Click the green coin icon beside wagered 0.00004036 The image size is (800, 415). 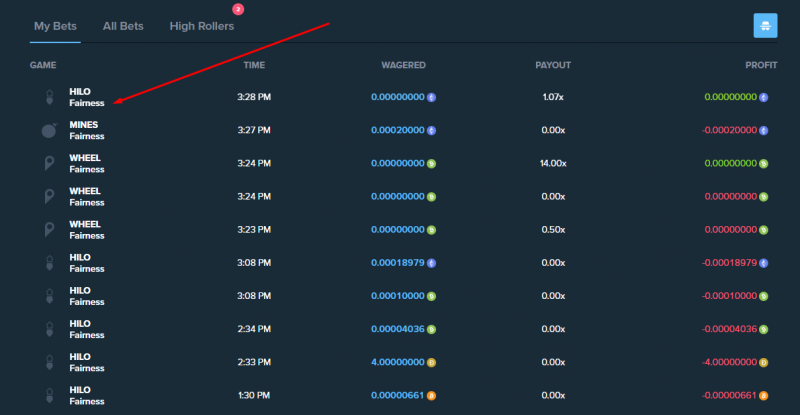tap(431, 329)
